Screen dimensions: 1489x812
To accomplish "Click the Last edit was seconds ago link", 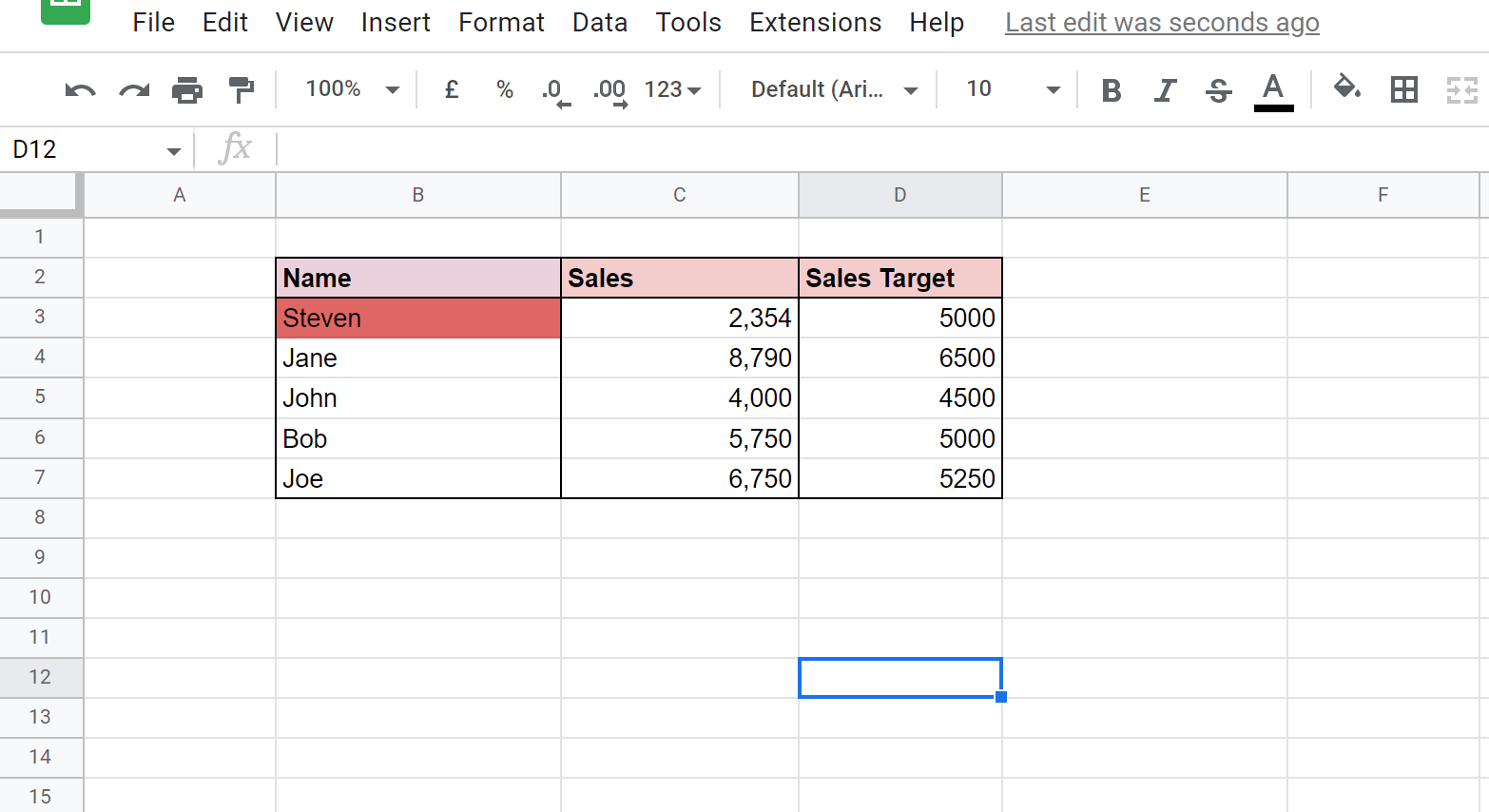I will click(x=1161, y=22).
